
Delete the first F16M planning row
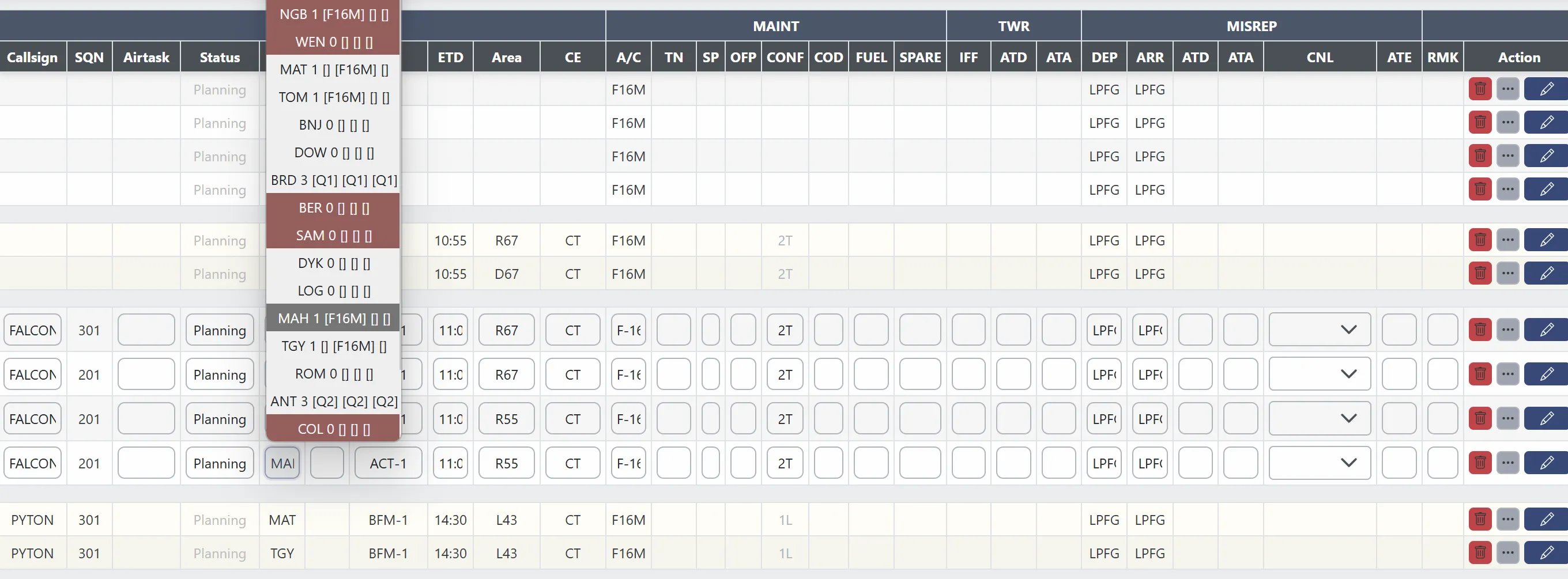(x=1480, y=89)
